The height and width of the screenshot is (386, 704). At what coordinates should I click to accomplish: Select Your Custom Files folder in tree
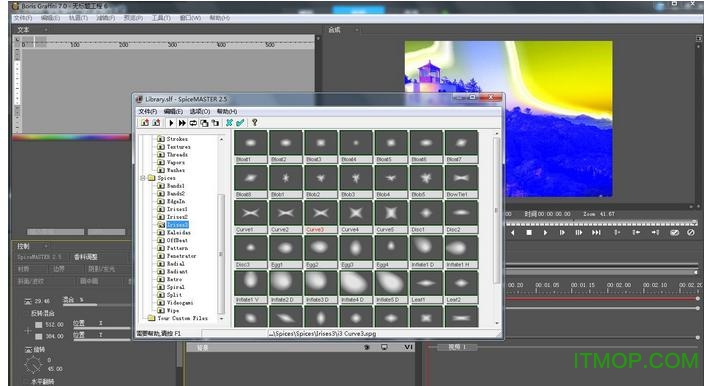tap(182, 318)
